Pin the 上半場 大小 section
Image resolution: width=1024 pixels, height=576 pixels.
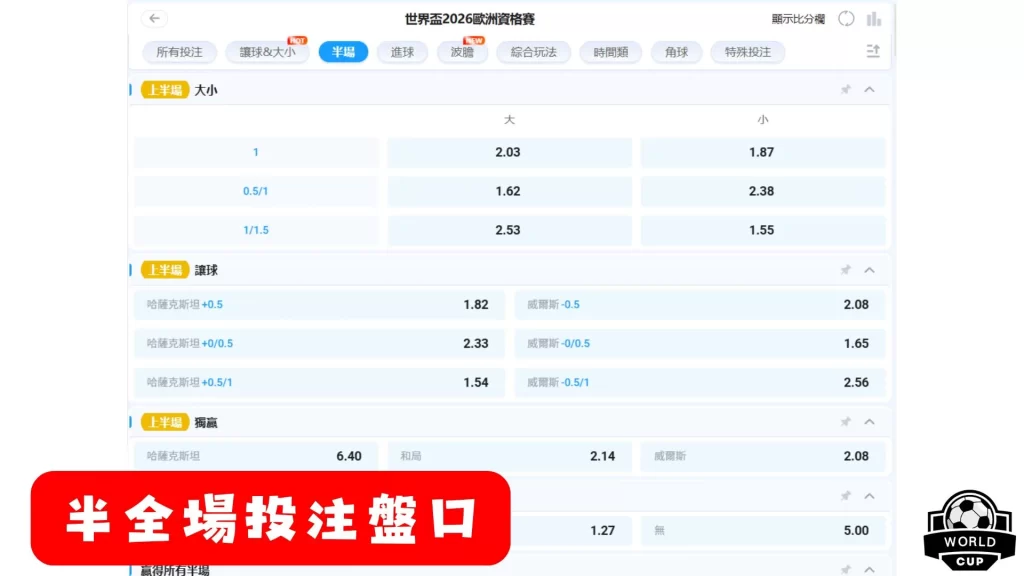(846, 89)
